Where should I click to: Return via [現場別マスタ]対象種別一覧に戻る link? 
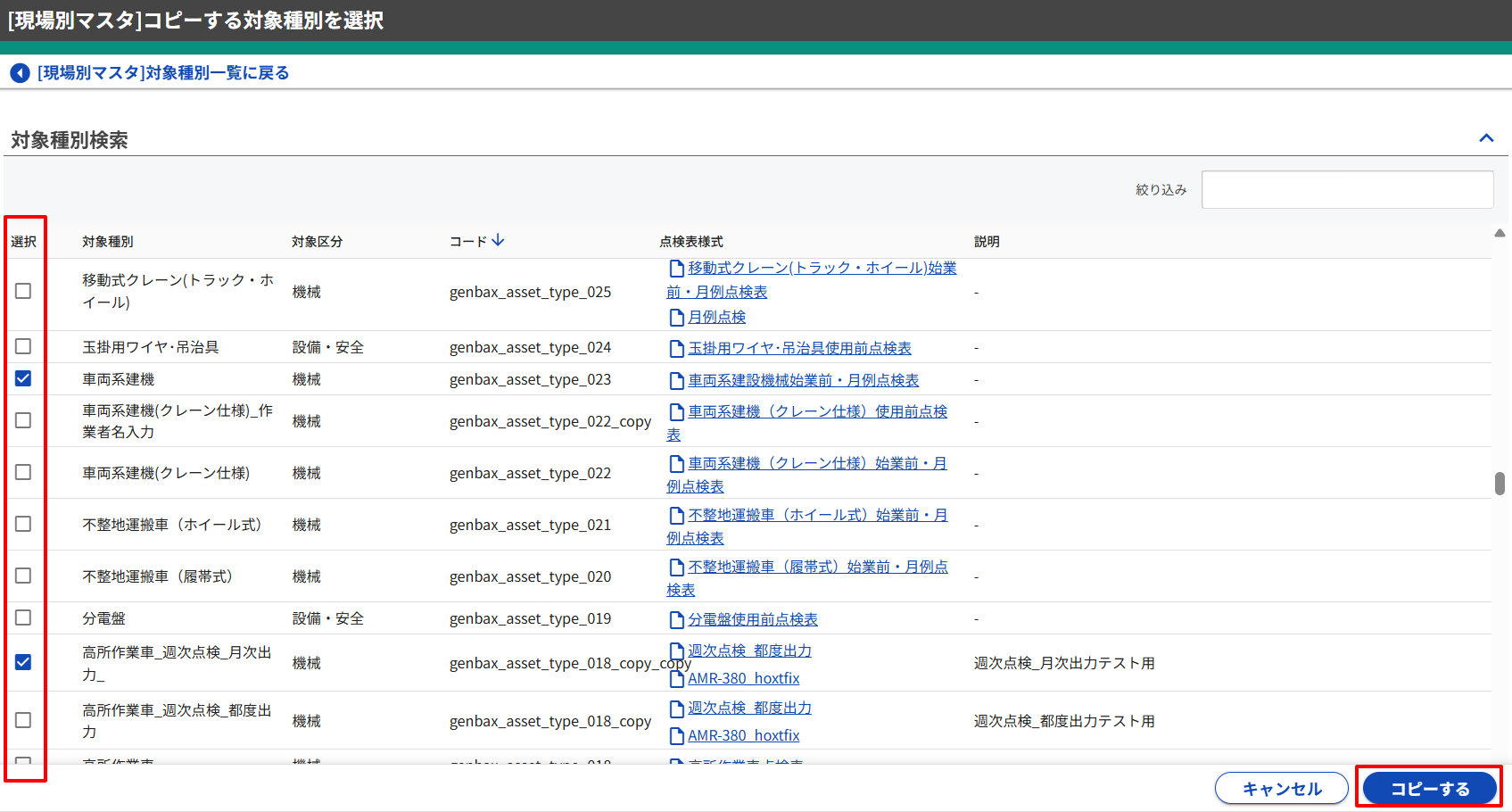[163, 73]
